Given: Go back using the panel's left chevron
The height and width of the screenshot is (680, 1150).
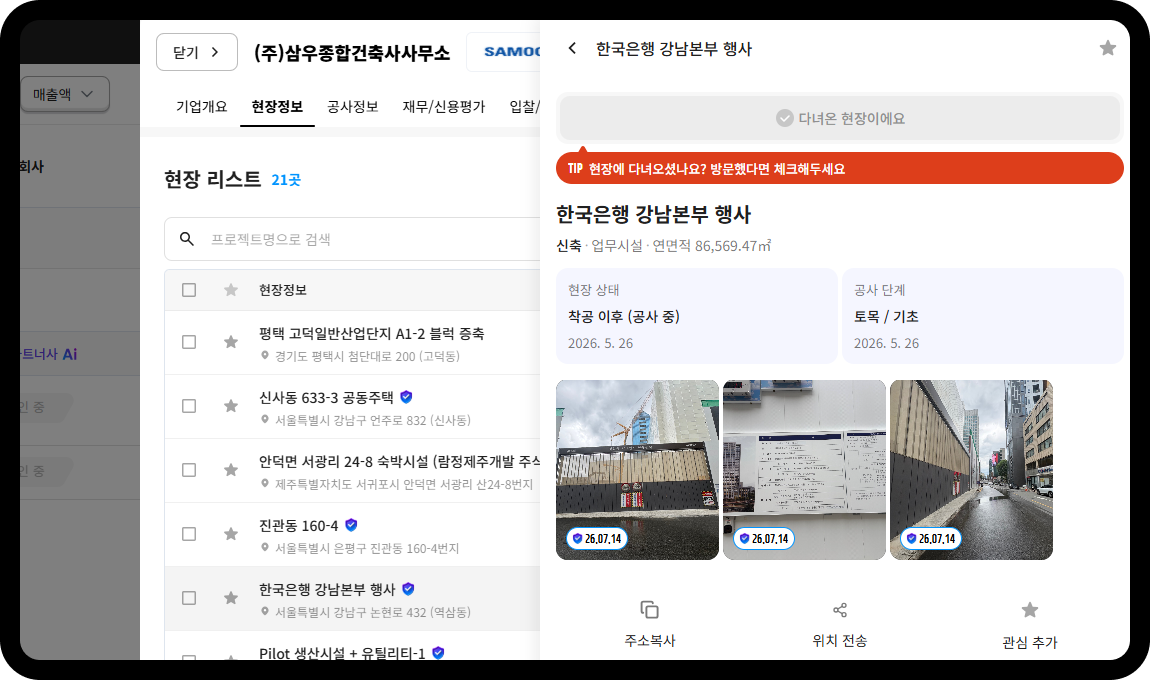Looking at the screenshot, I should tap(572, 48).
